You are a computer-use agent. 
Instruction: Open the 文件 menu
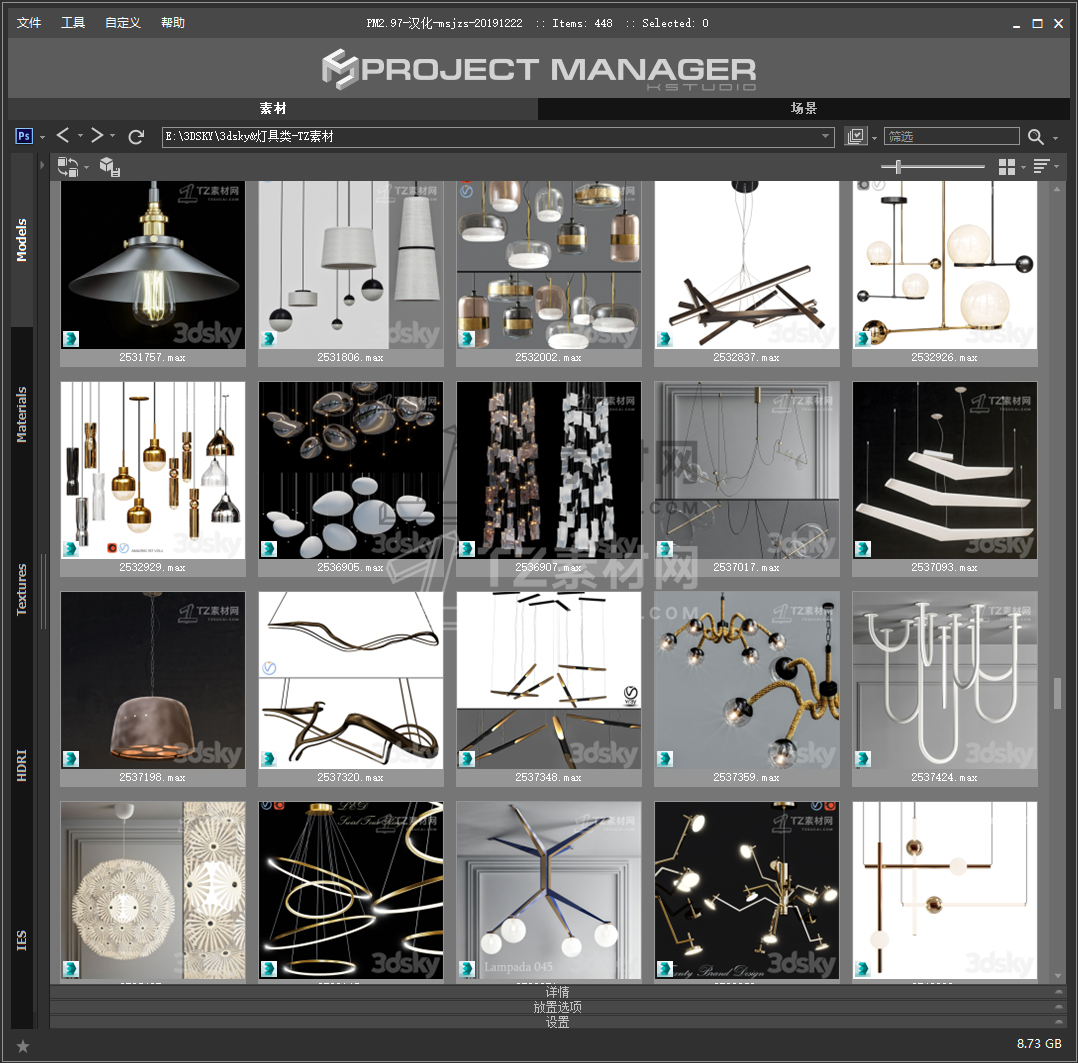pos(29,23)
